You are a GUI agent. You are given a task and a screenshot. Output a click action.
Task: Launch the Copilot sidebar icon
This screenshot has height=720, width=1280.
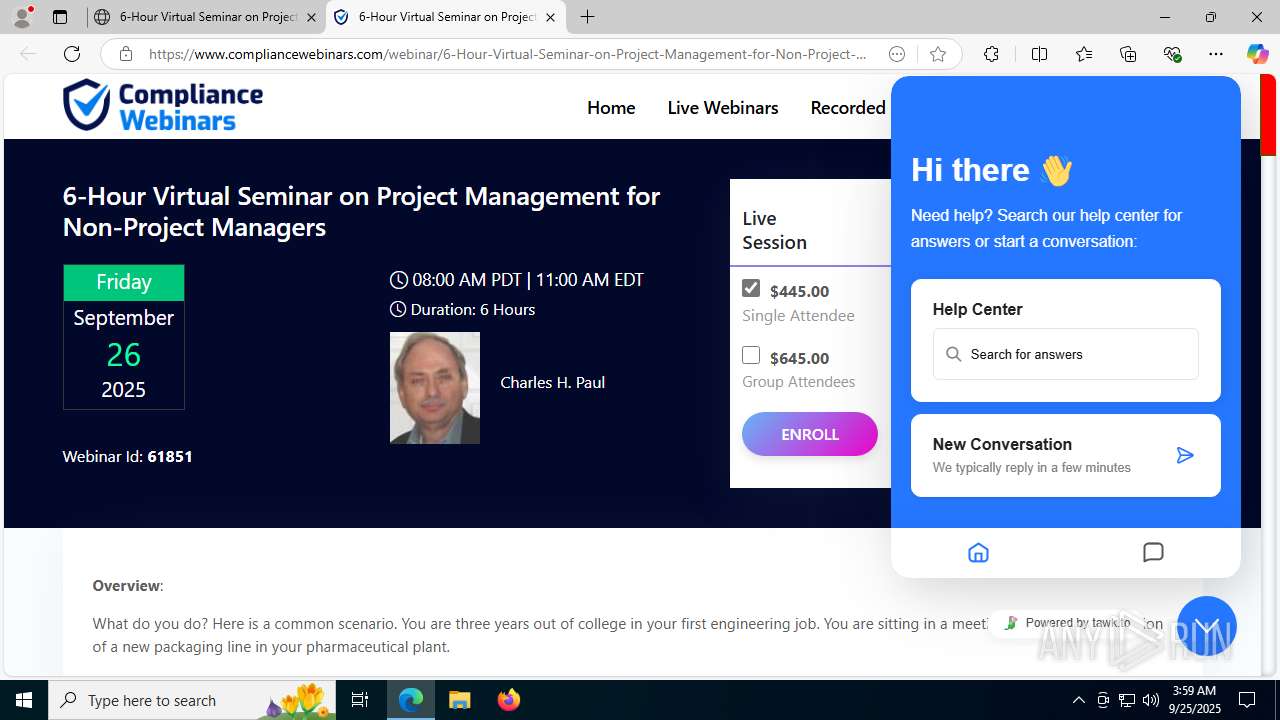[1257, 54]
